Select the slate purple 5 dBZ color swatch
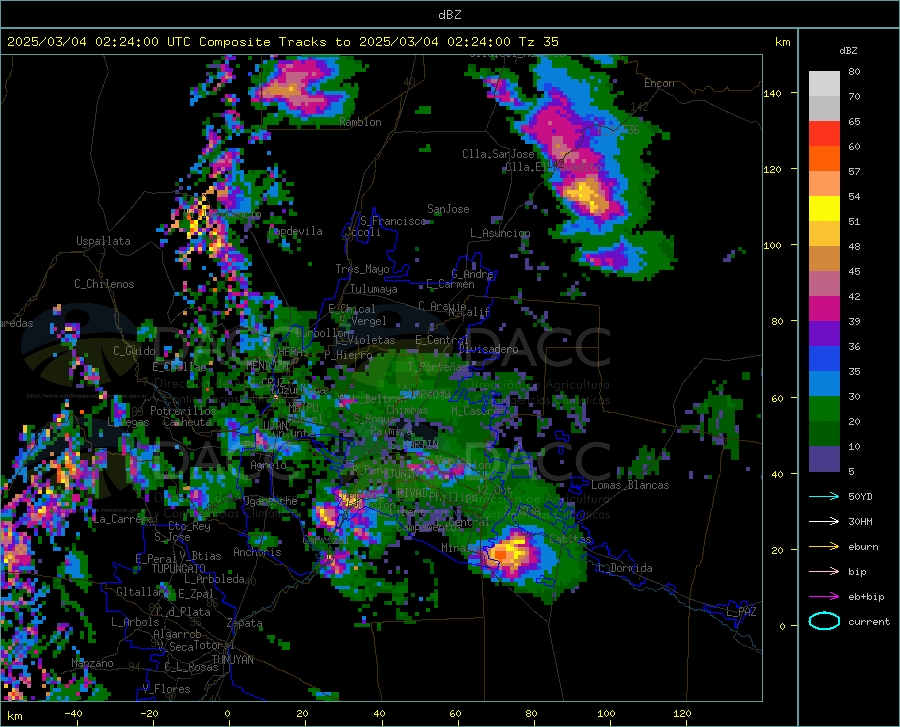900x727 pixels. click(x=824, y=459)
